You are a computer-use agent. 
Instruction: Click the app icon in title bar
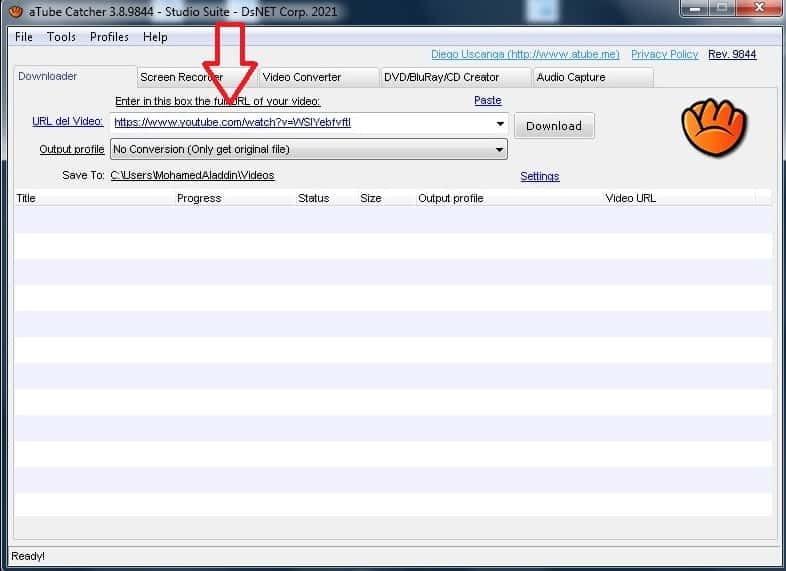pyautogui.click(x=15, y=12)
